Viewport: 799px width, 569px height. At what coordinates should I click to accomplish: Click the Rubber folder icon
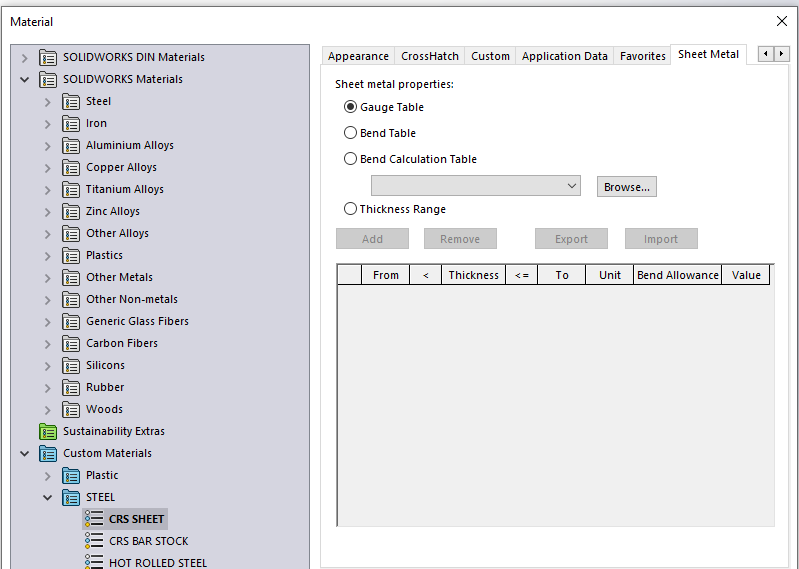(x=71, y=387)
